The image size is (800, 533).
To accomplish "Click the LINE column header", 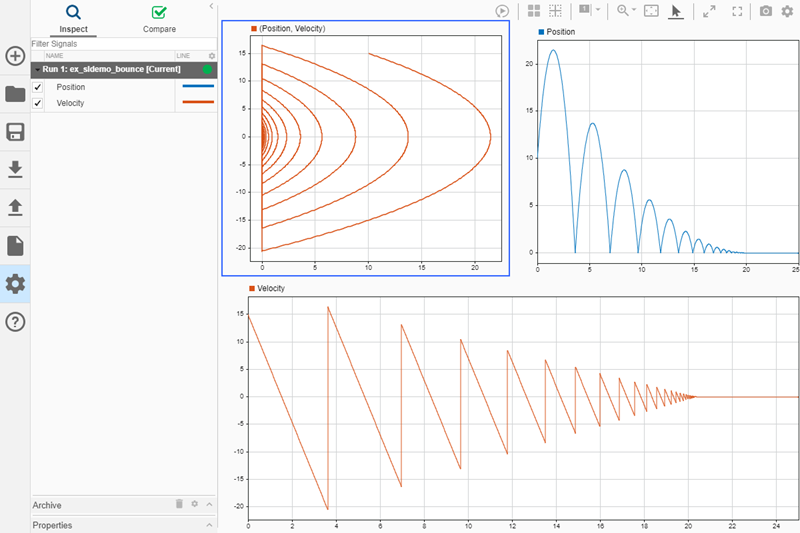I will (183, 56).
